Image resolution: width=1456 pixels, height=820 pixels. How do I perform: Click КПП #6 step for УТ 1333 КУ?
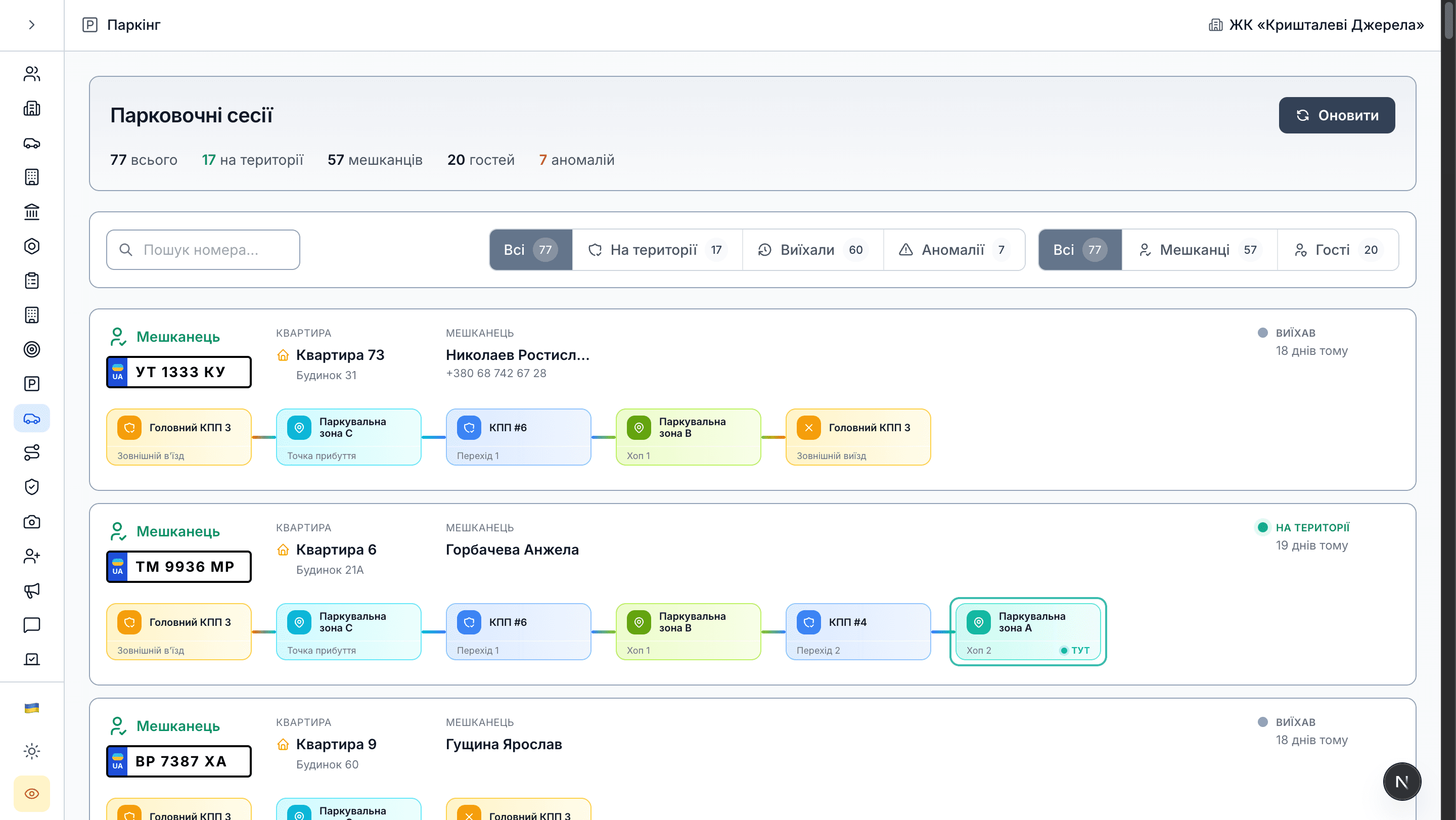click(x=518, y=437)
